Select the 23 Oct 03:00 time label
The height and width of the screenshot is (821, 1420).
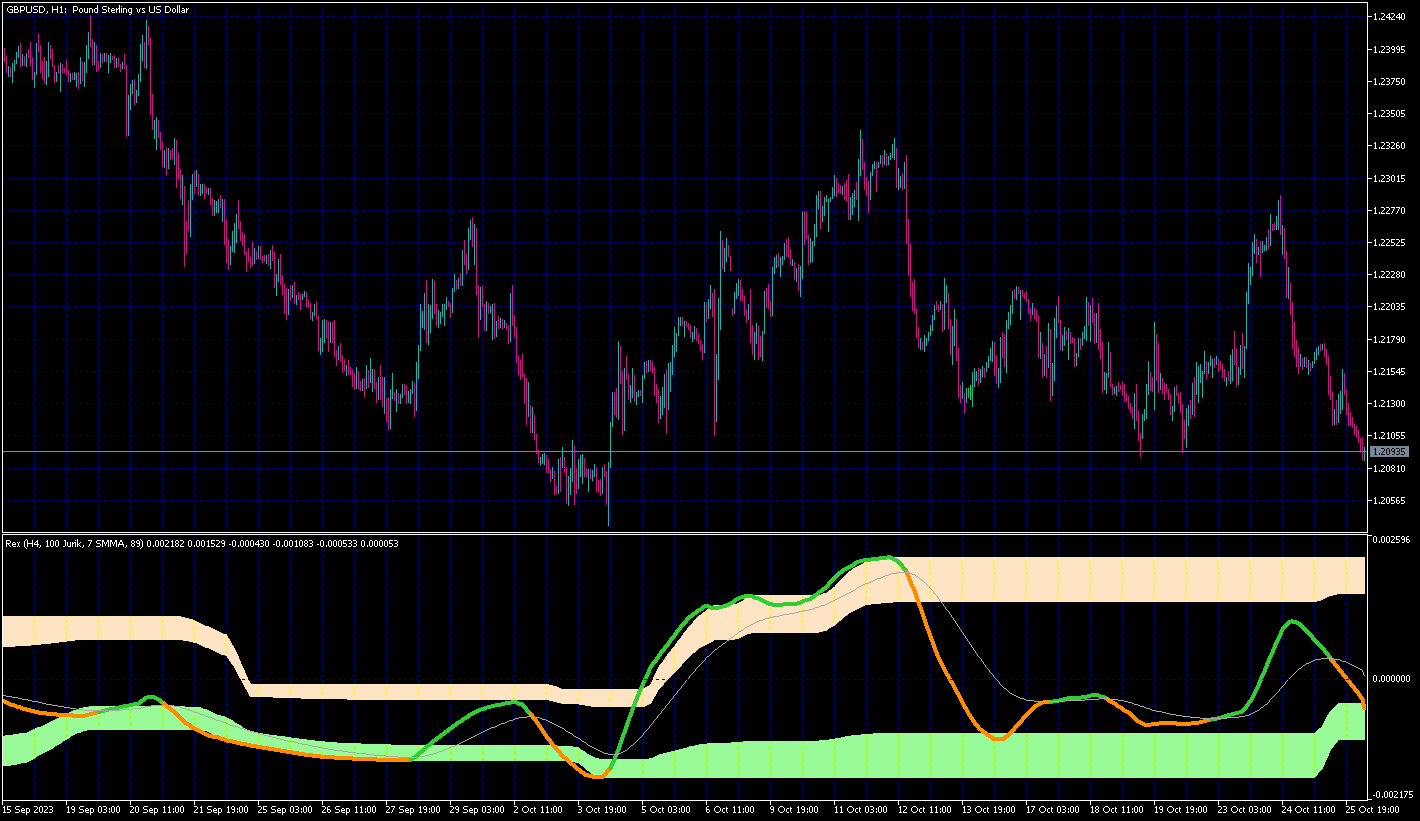1245,809
